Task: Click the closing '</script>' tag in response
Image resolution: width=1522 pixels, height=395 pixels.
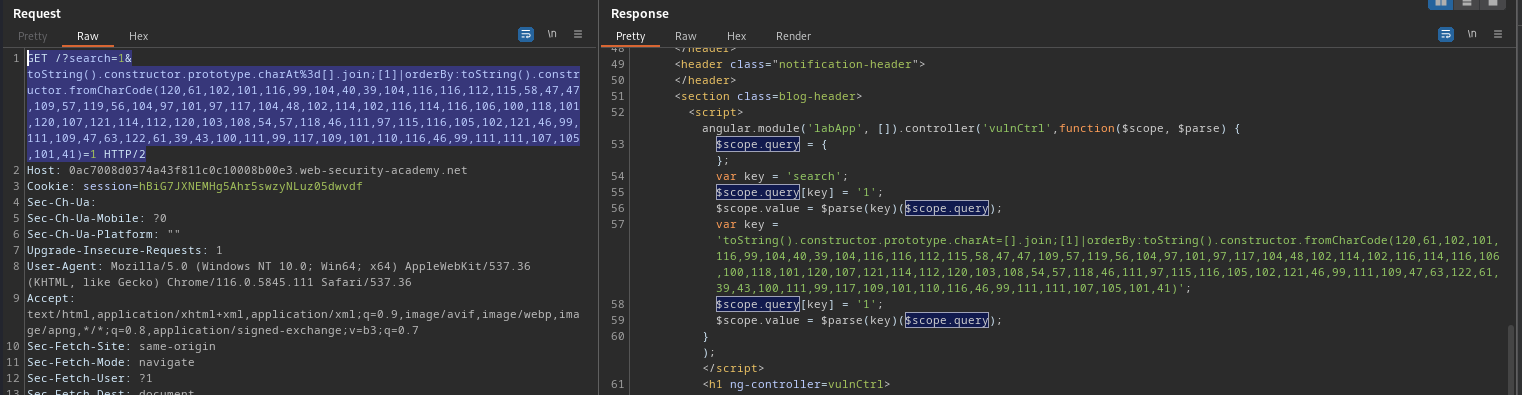Action: click(x=732, y=368)
